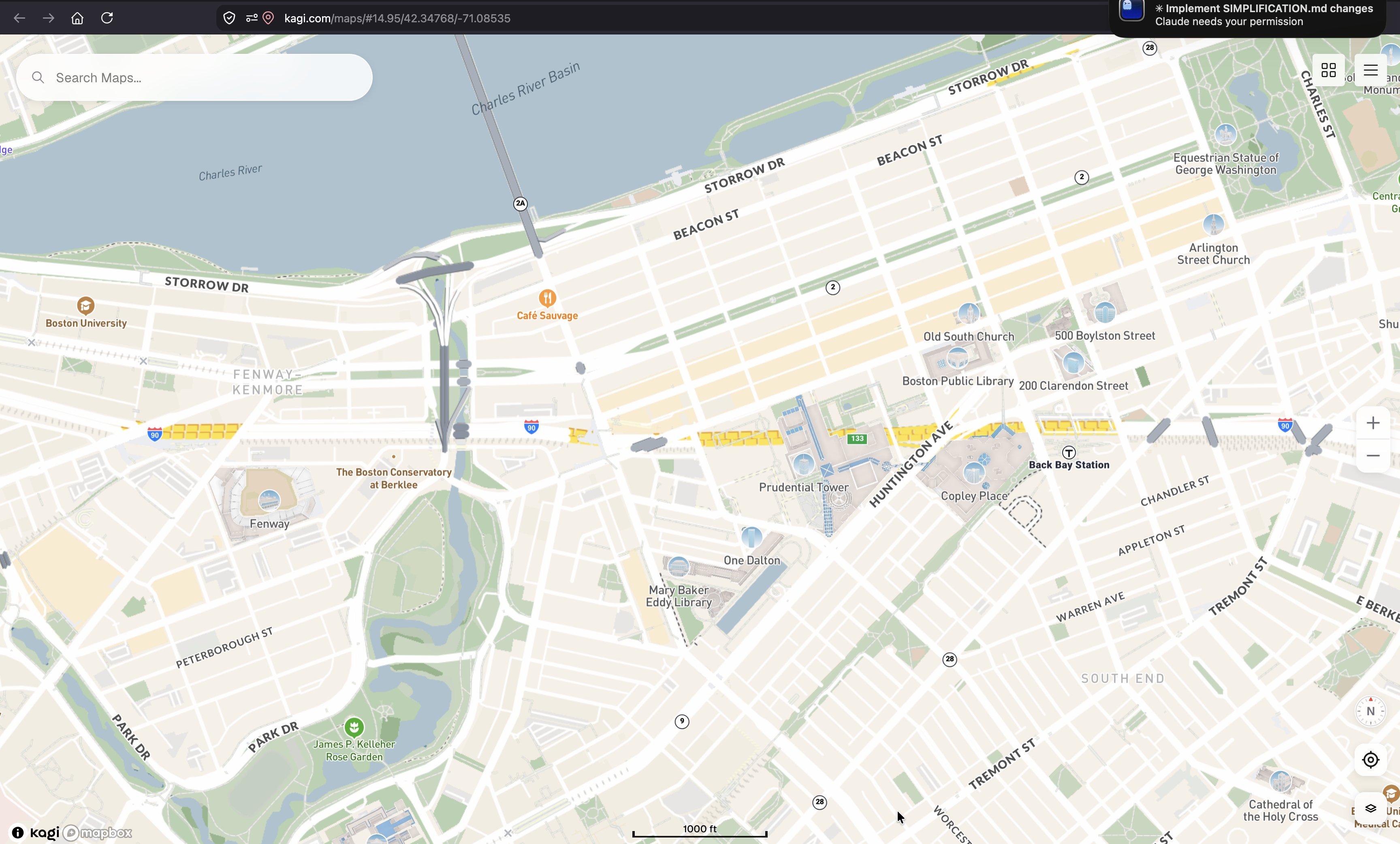Open map info icon beside Kagi logo

pos(17,833)
